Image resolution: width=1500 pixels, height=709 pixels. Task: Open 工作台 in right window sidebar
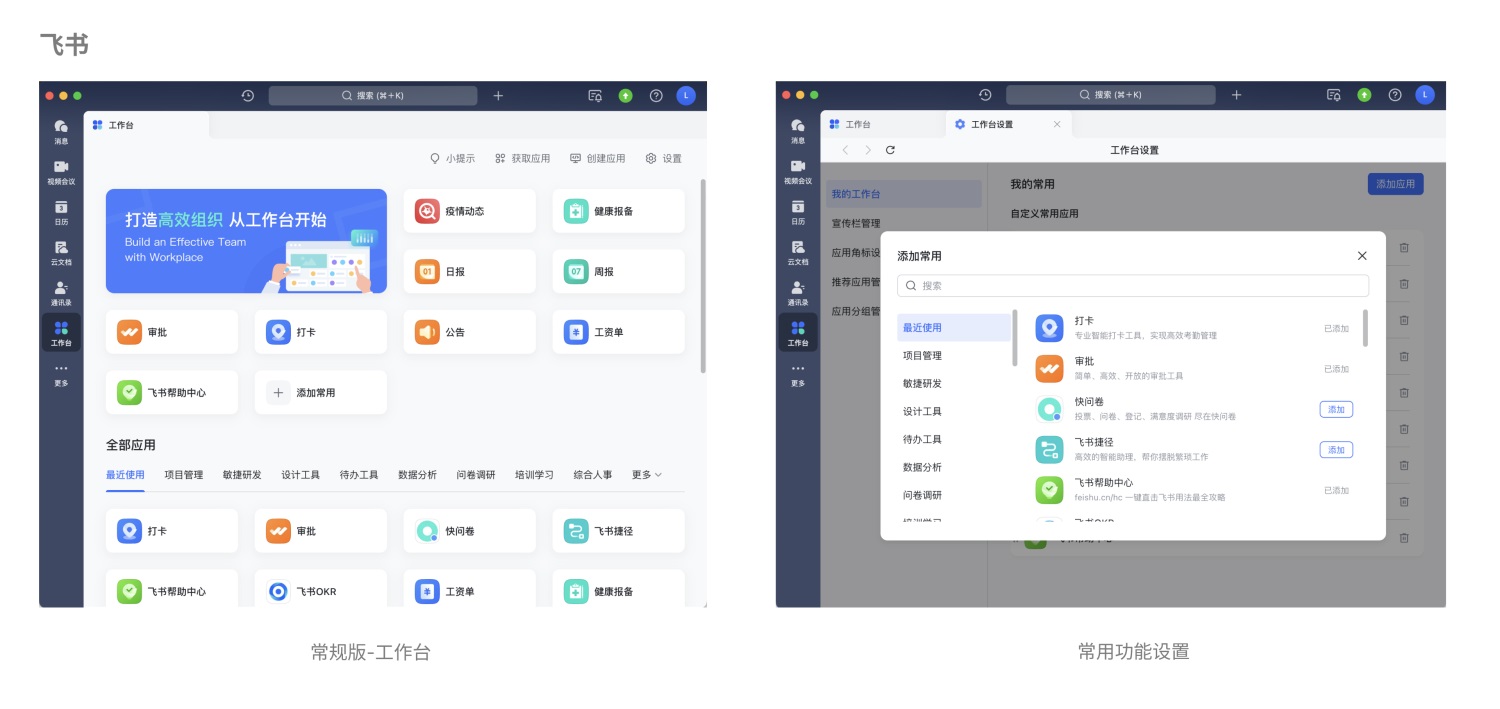pyautogui.click(x=798, y=332)
